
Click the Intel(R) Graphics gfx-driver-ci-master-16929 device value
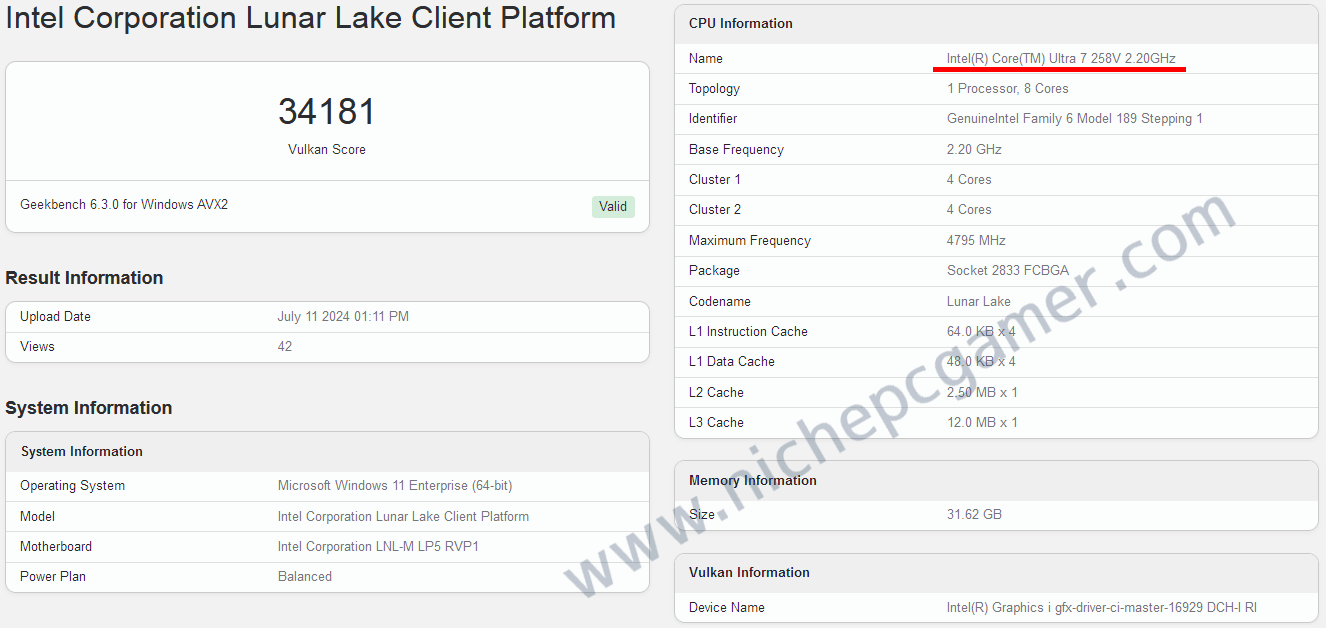tap(1102, 608)
